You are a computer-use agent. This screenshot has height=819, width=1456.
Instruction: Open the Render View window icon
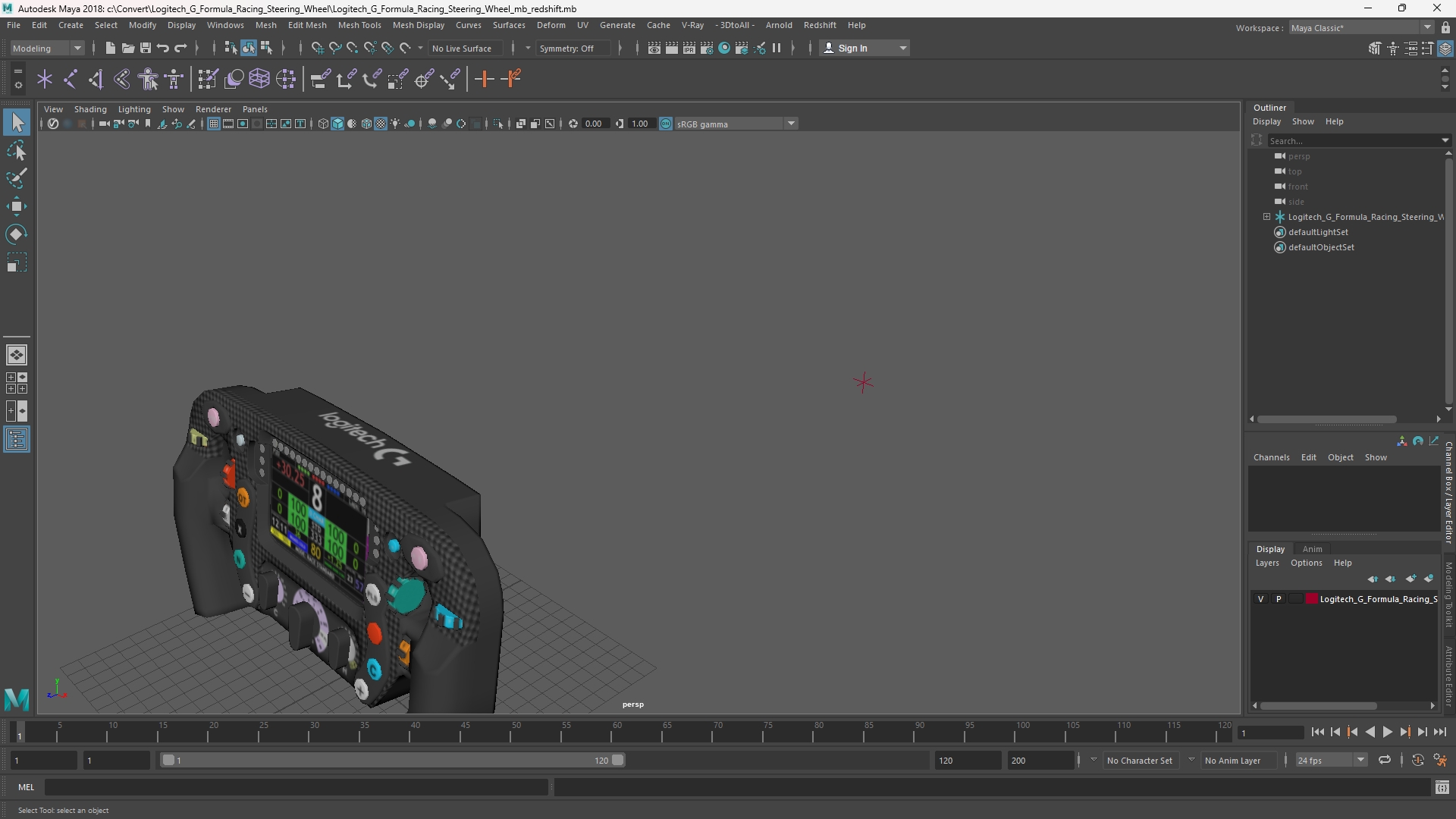click(x=654, y=48)
